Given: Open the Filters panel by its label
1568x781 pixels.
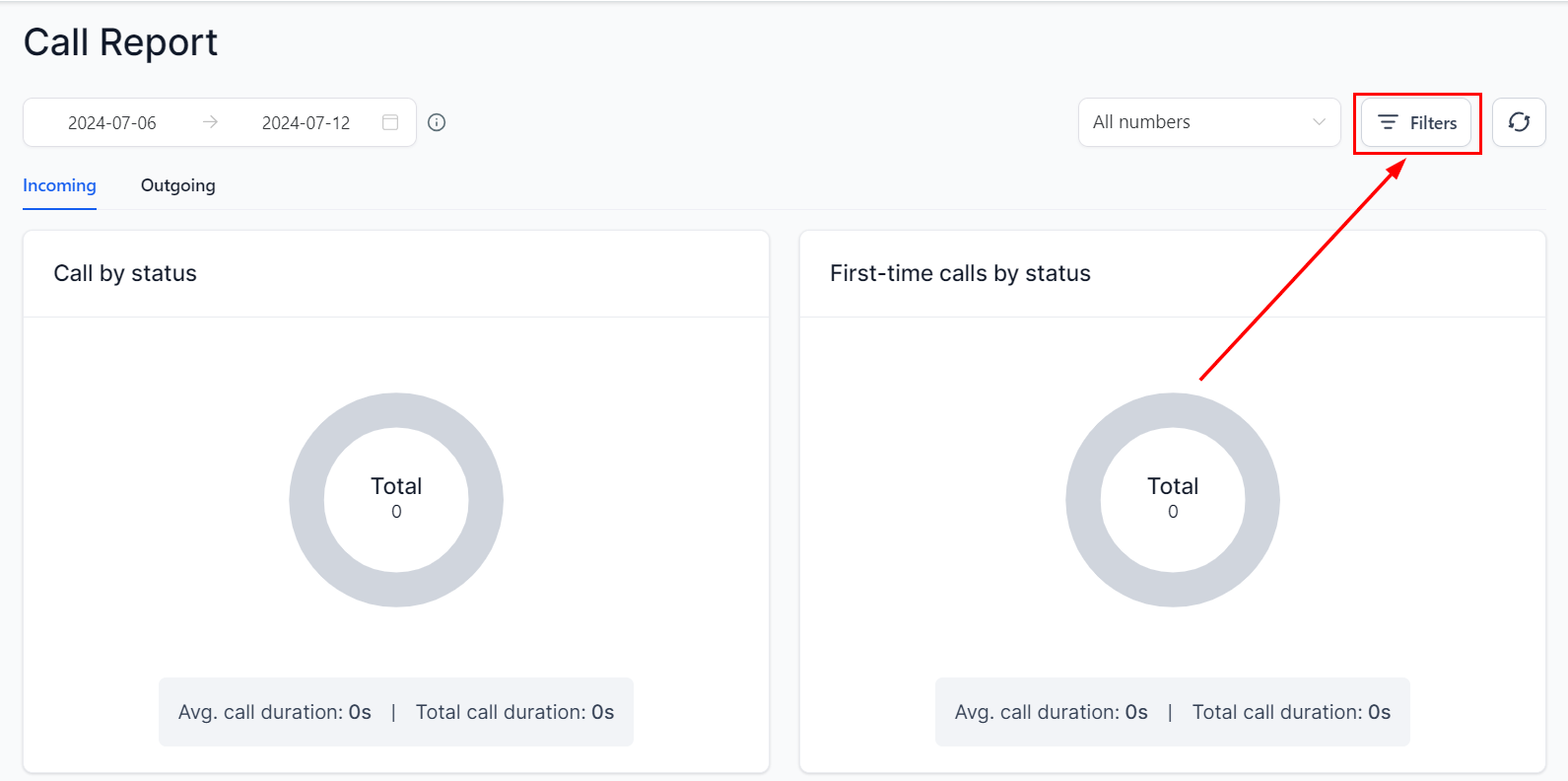Looking at the screenshot, I should click(x=1433, y=123).
